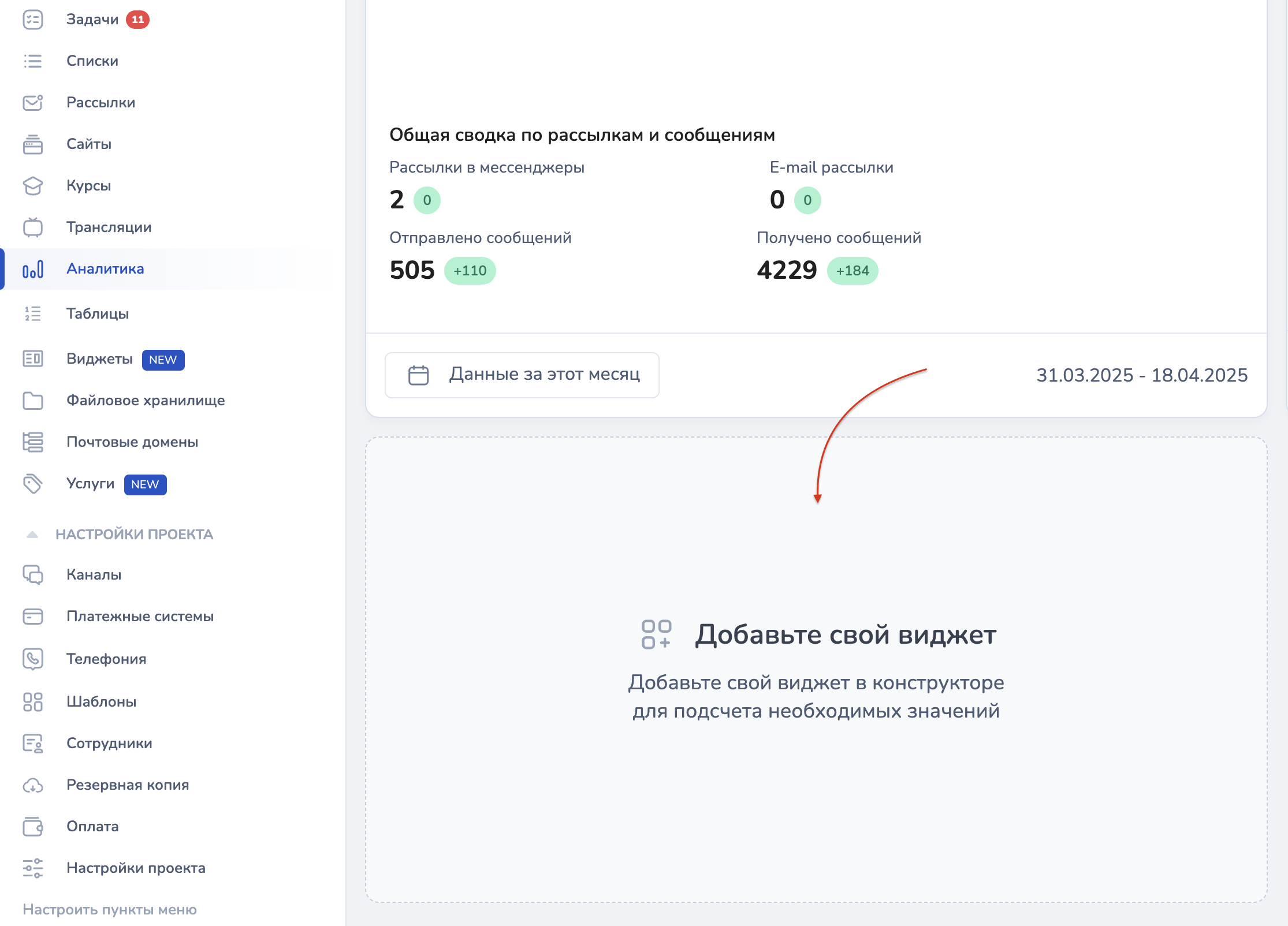Viewport: 1288px width, 926px height.
Task: Click 'Добавьте свой виджет' heading
Action: tap(846, 634)
